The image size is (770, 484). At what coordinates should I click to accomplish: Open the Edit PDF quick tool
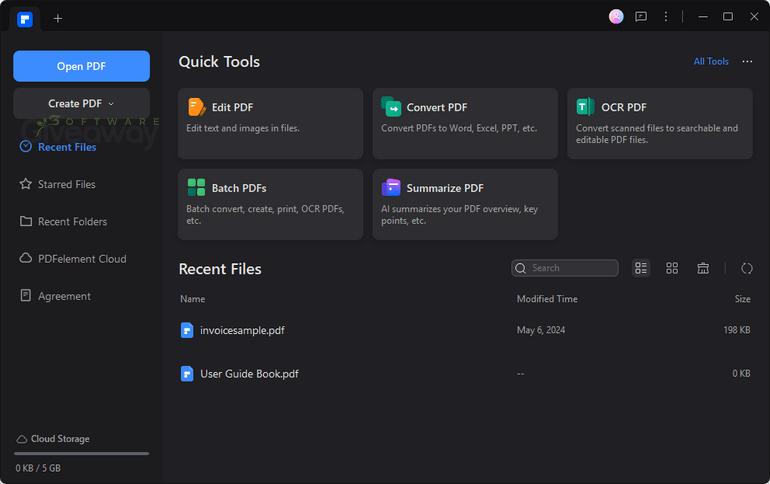click(x=270, y=123)
